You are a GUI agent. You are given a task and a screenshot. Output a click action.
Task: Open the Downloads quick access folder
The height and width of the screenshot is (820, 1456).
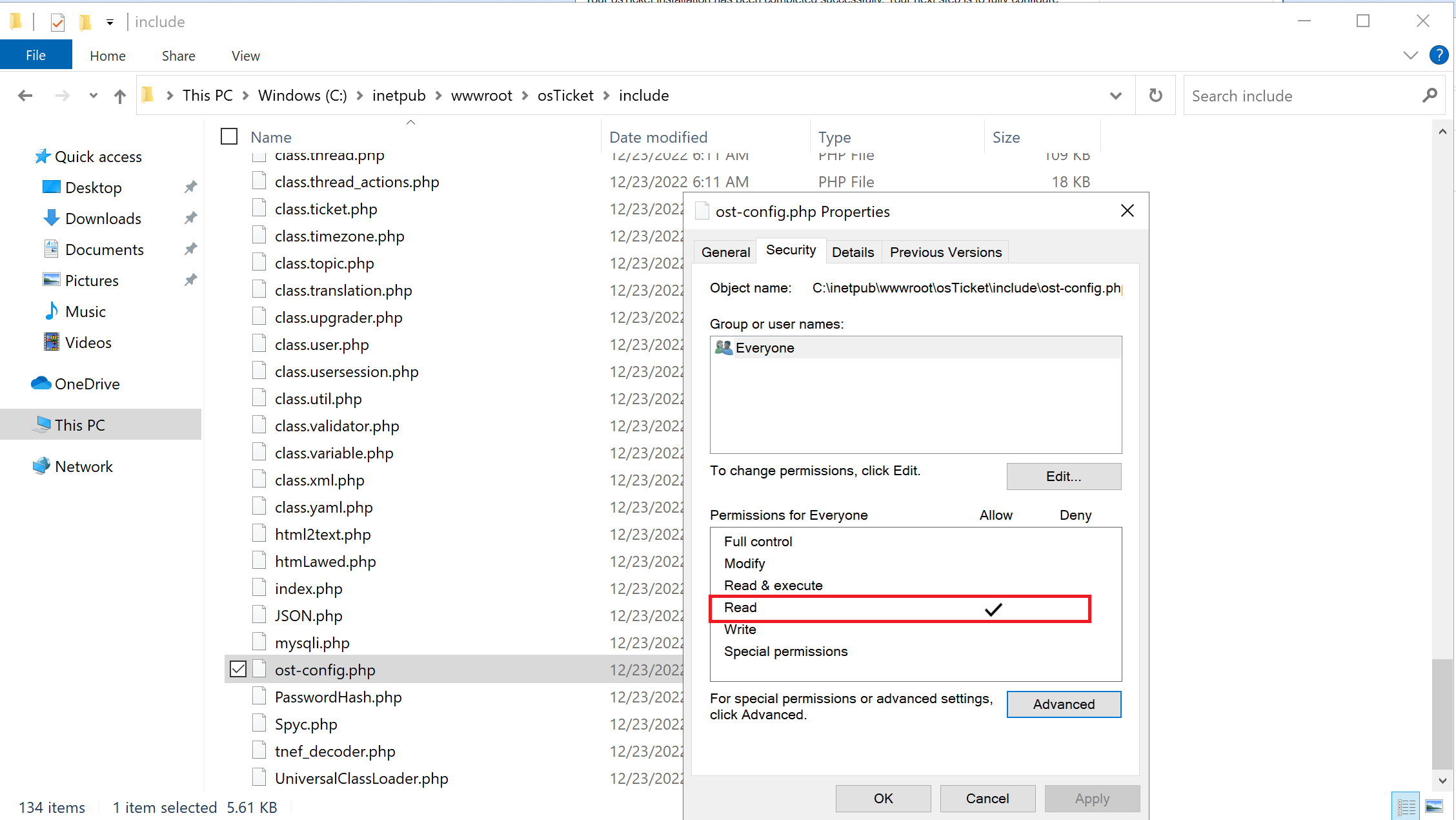coord(103,218)
